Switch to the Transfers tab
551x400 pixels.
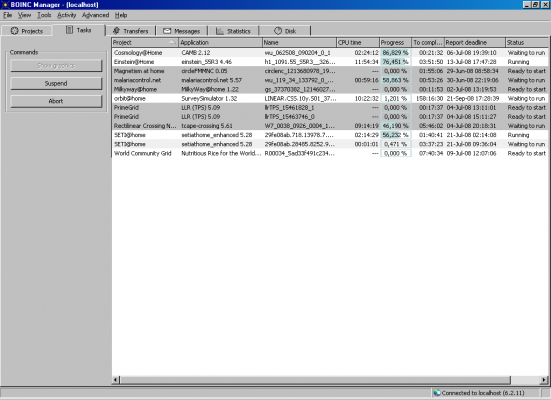(130, 31)
